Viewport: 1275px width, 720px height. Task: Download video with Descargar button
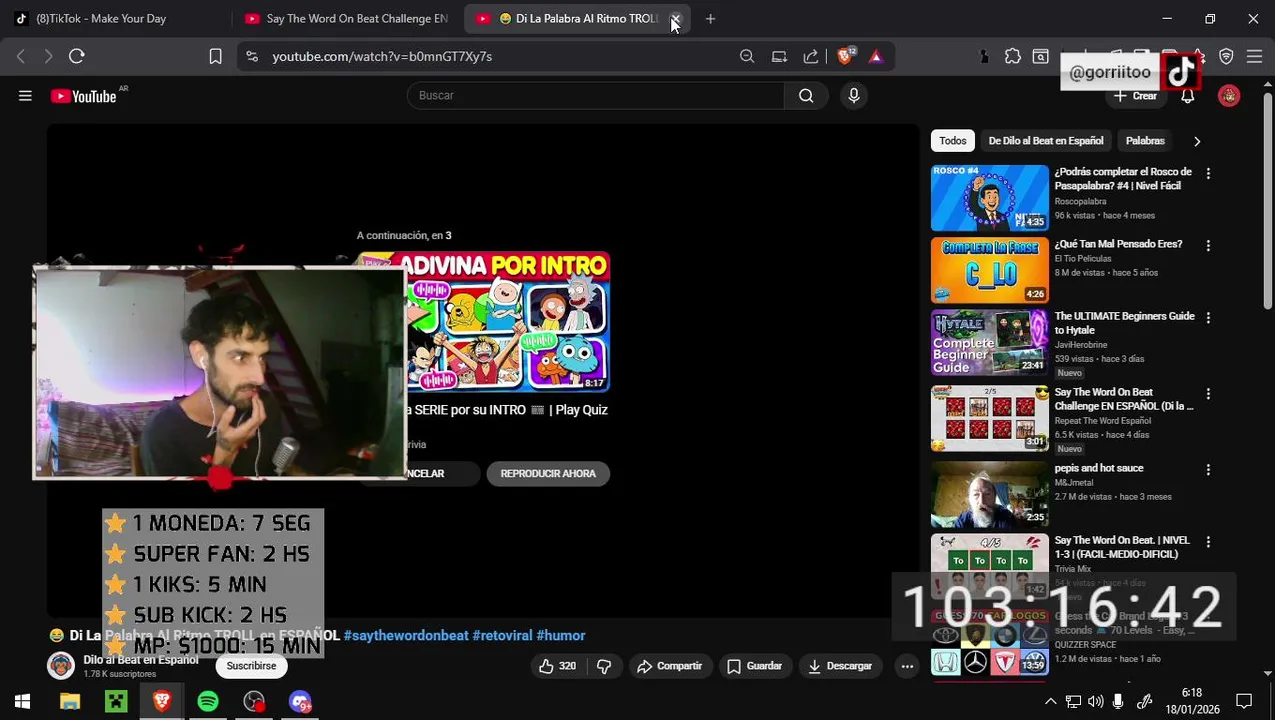[840, 666]
